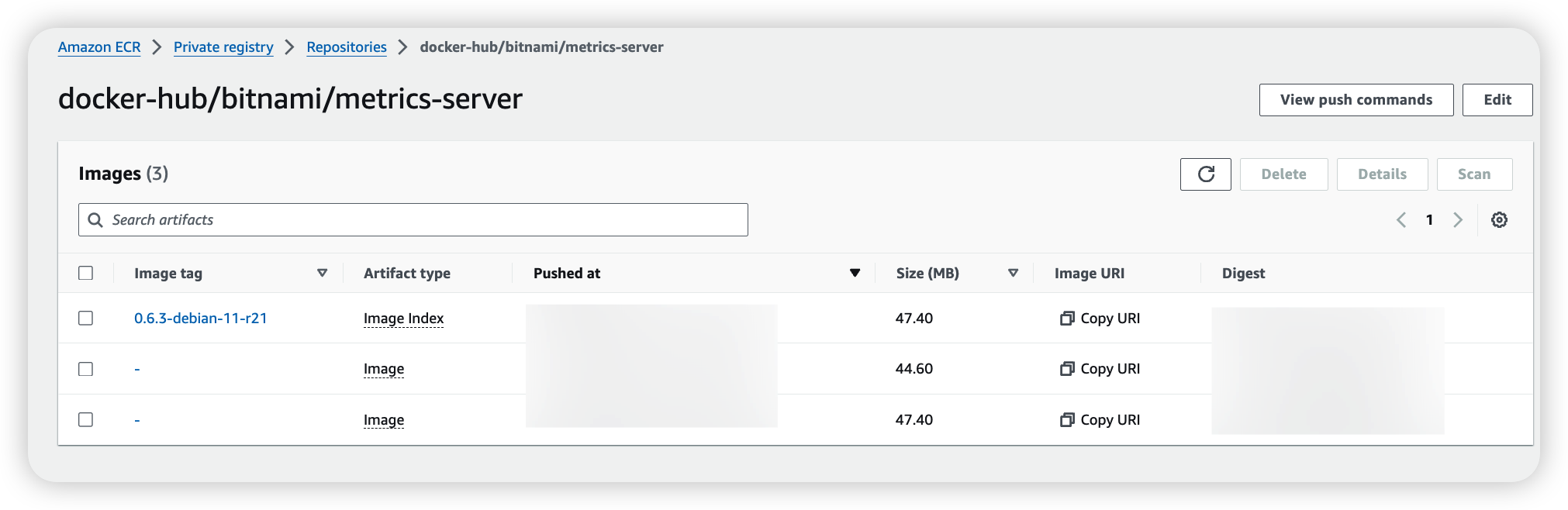Copy URI of the 0.6.3-debian-11-r21 image

click(1099, 318)
